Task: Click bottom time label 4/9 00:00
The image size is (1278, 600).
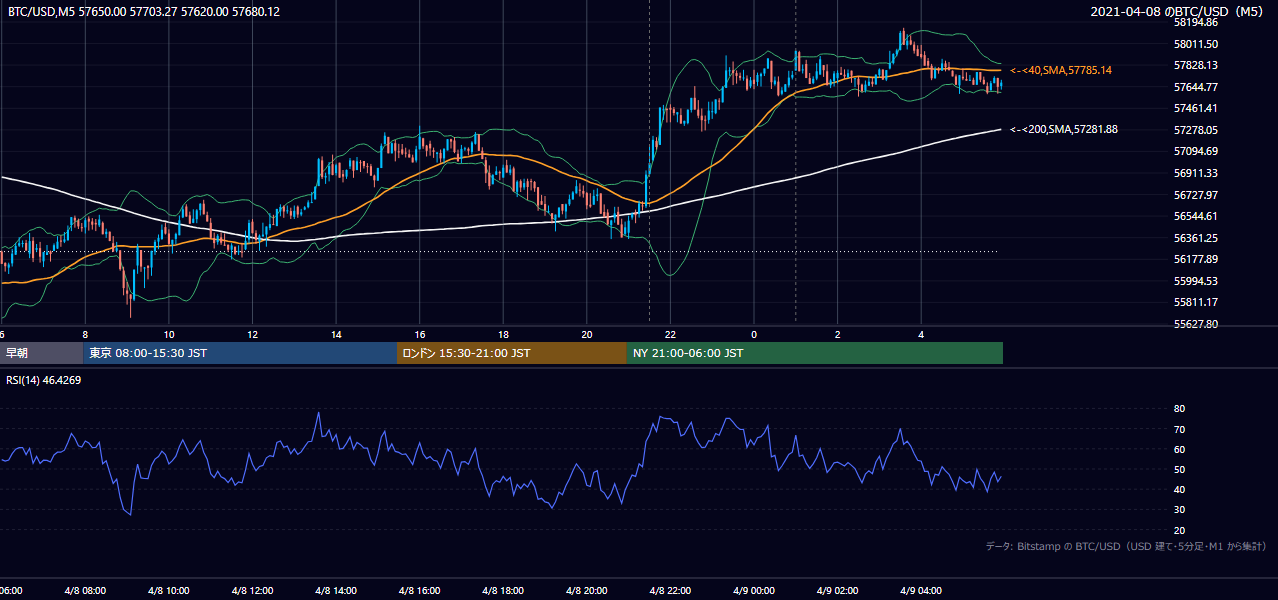Action: click(754, 591)
